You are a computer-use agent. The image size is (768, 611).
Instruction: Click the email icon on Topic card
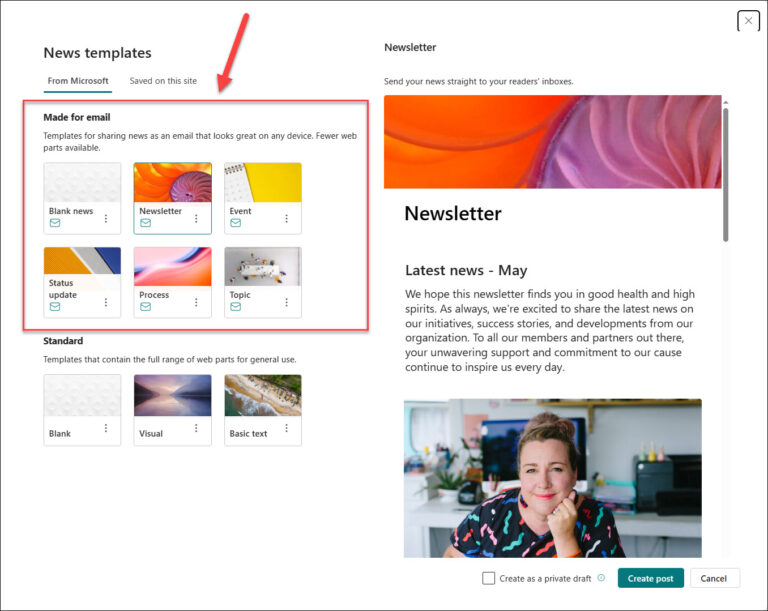tap(236, 307)
